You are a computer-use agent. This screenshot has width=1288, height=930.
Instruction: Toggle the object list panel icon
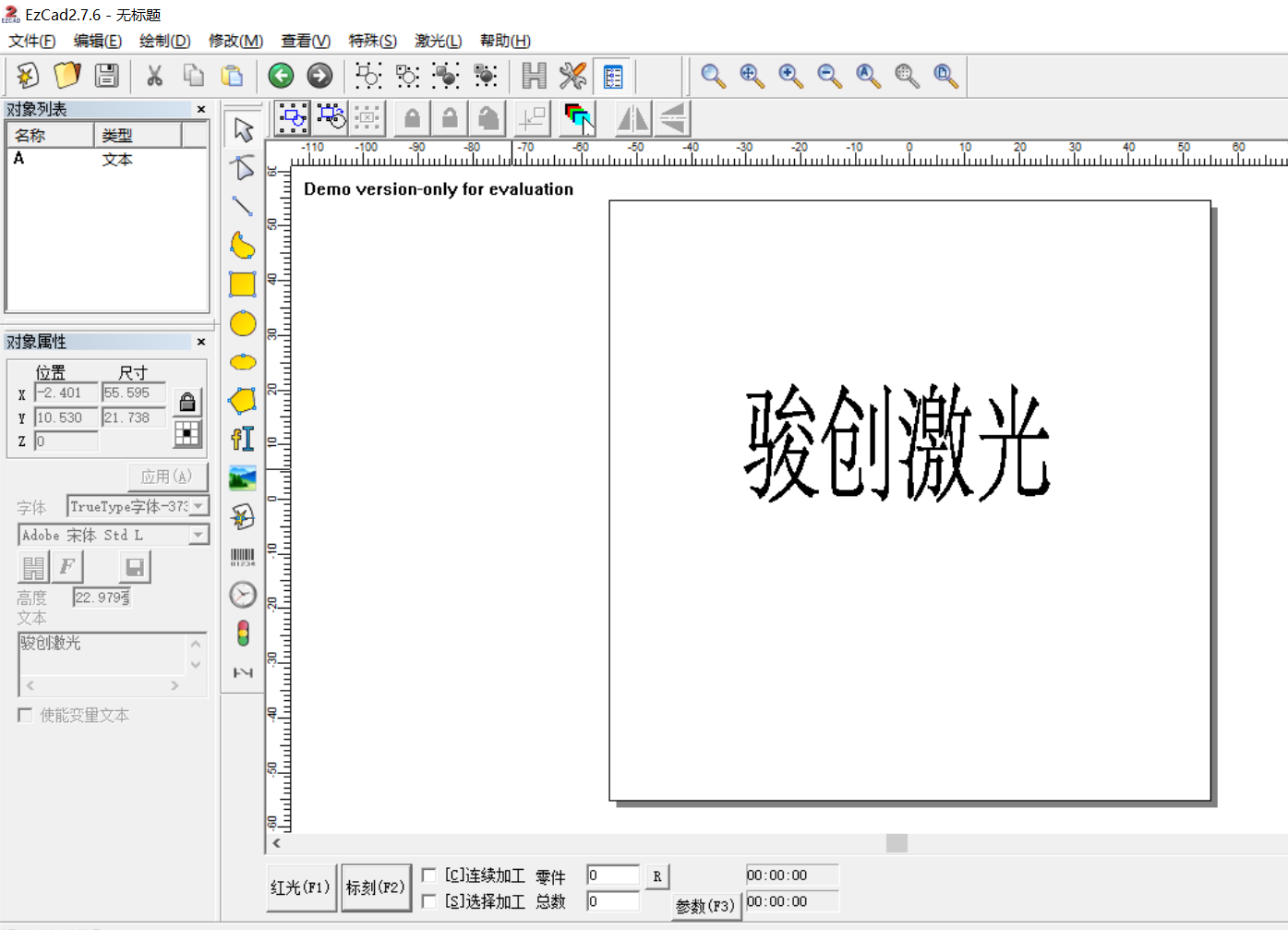(612, 75)
